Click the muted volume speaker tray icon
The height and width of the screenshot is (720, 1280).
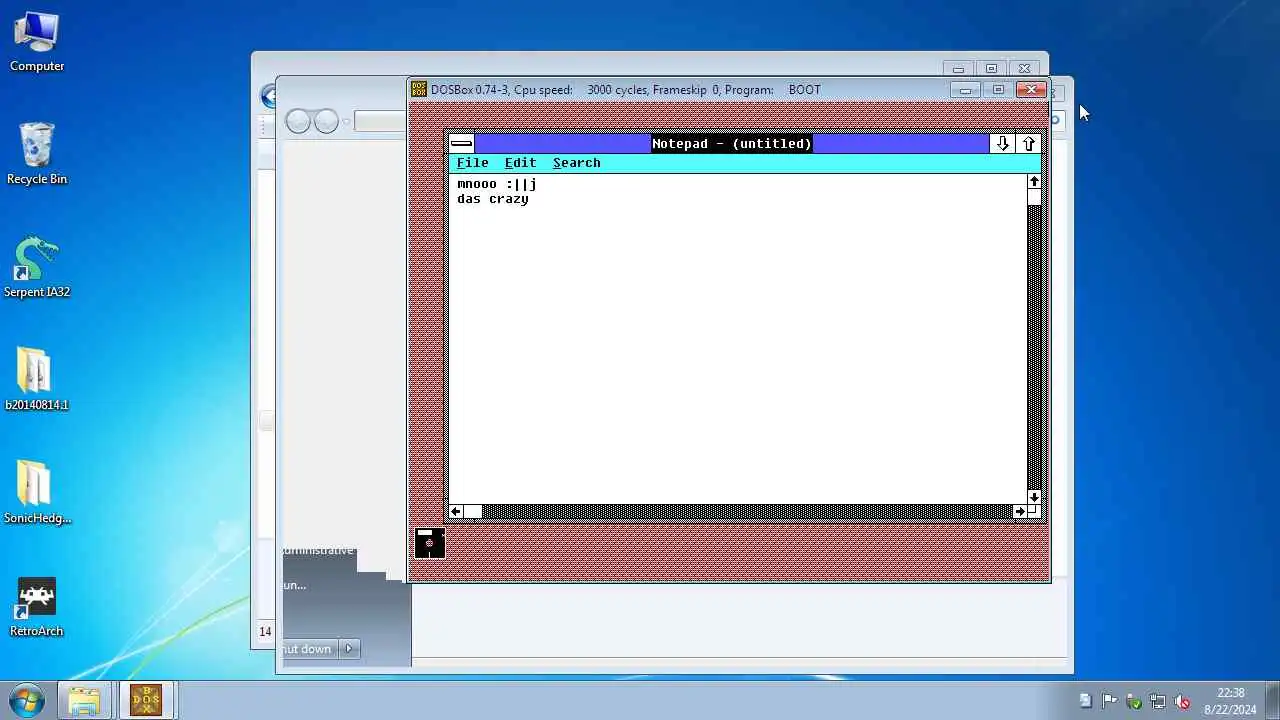coord(1182,701)
